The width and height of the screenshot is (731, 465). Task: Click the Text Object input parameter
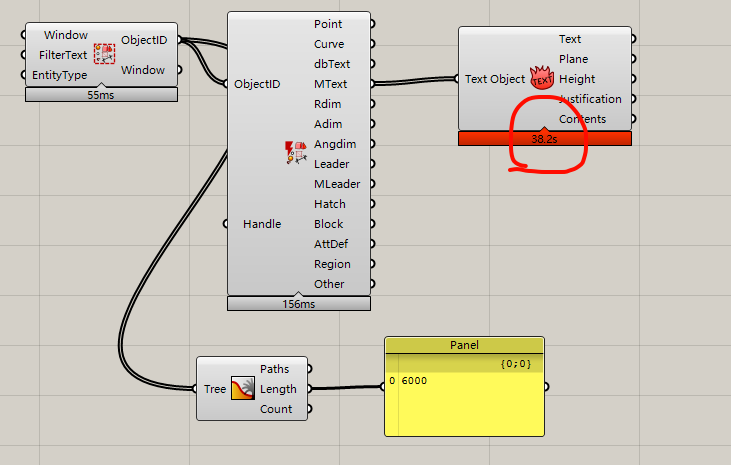tap(495, 79)
